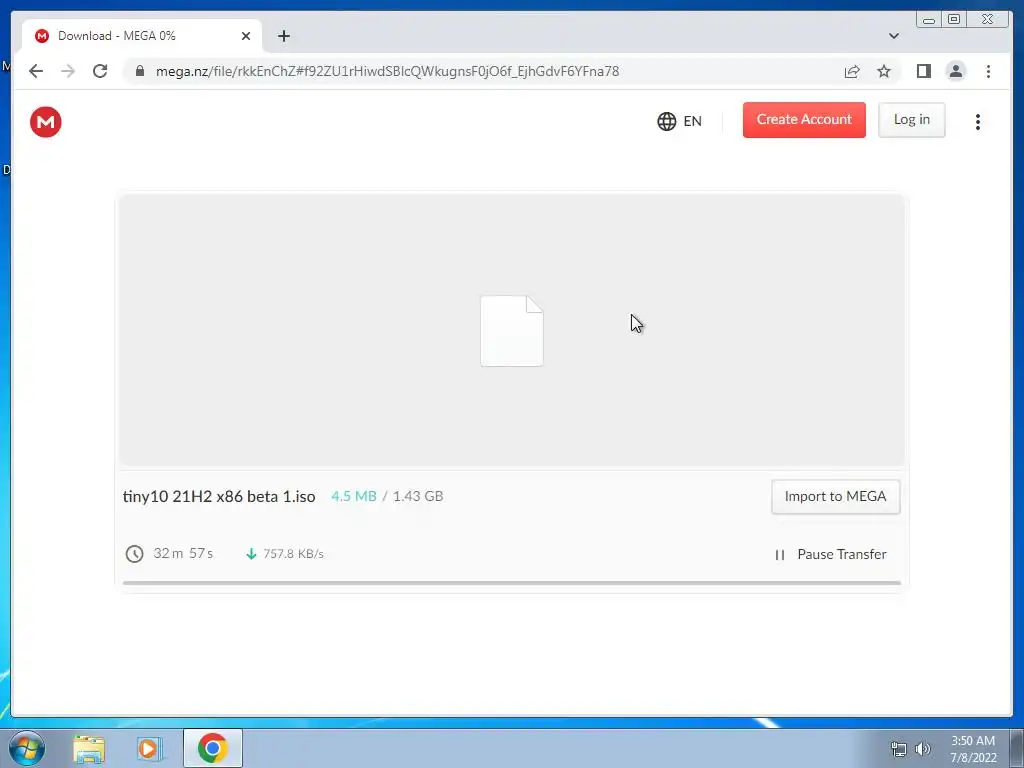
Task: Open Windows Media Player from taskbar
Action: pyautogui.click(x=150, y=748)
